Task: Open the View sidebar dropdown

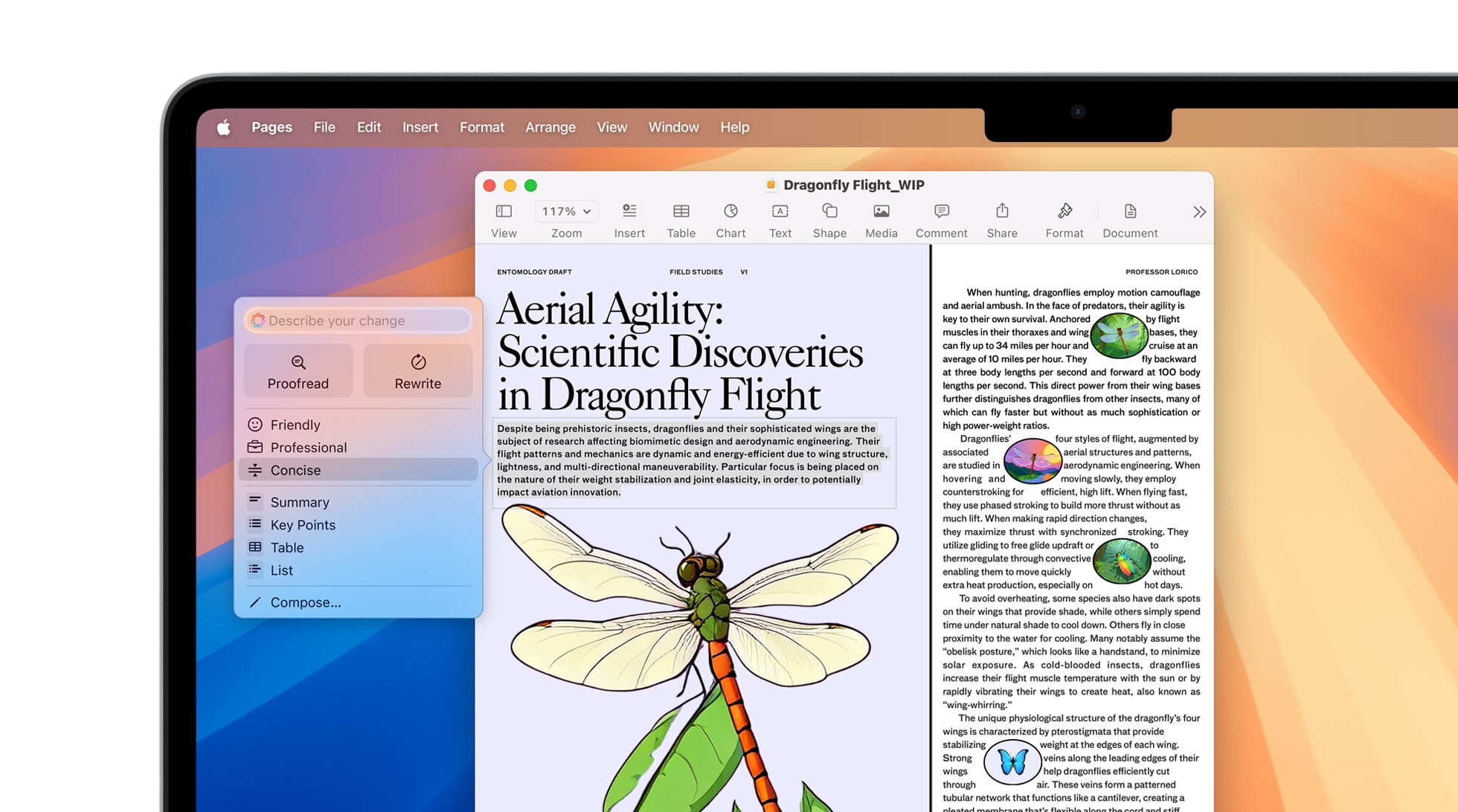Action: 504,212
